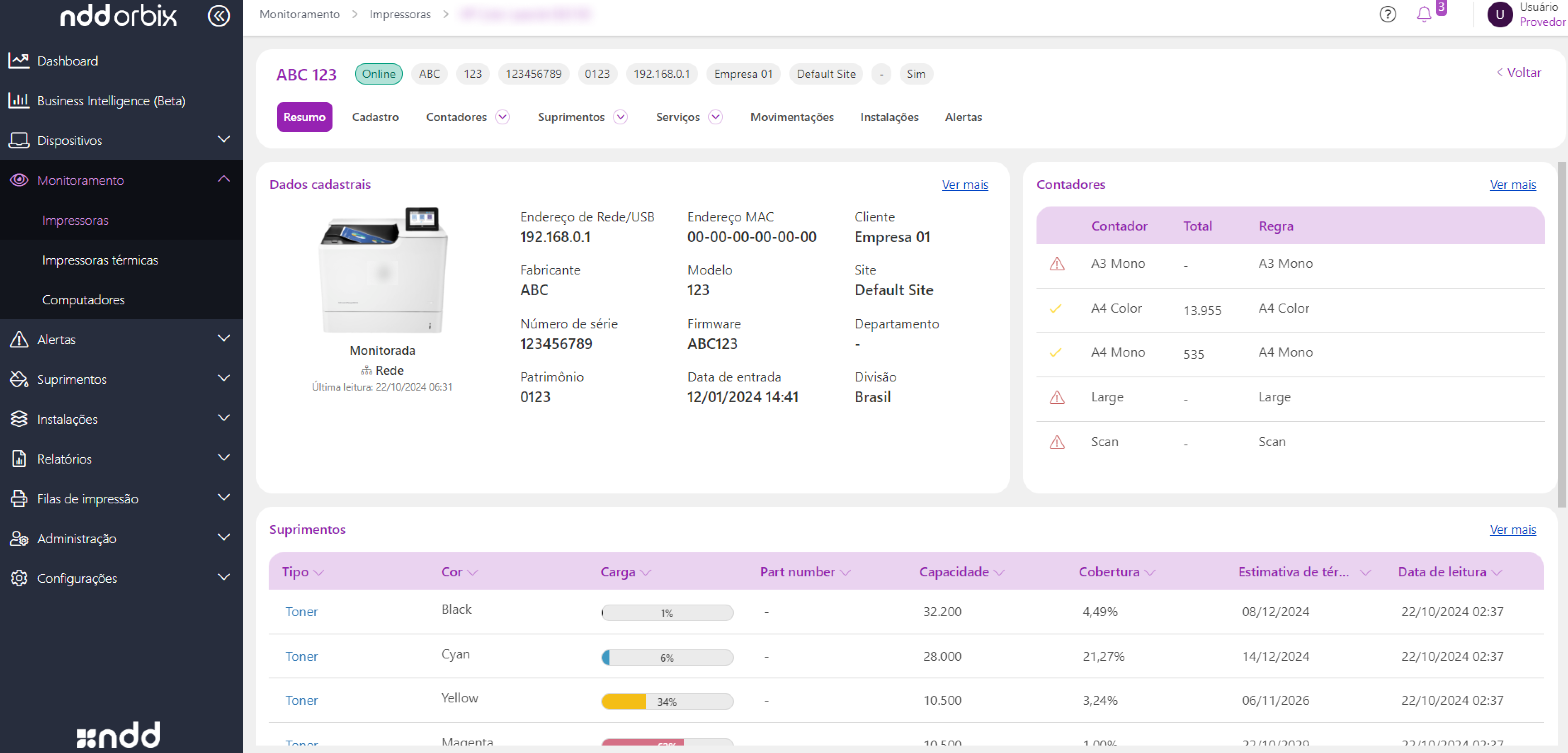Image resolution: width=1568 pixels, height=753 pixels.
Task: Open the notifications bell icon
Action: click(1424, 15)
